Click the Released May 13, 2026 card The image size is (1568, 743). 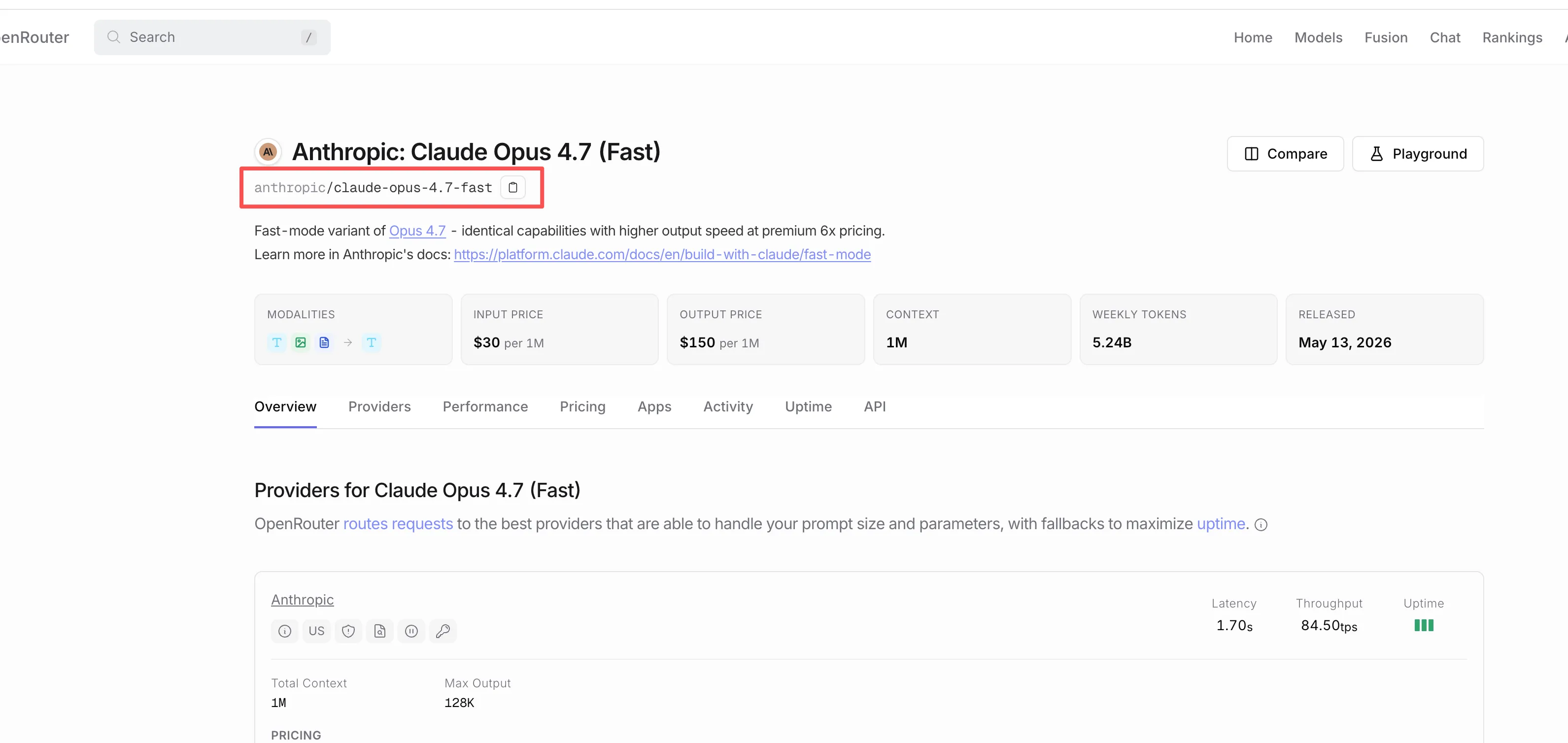(1385, 329)
